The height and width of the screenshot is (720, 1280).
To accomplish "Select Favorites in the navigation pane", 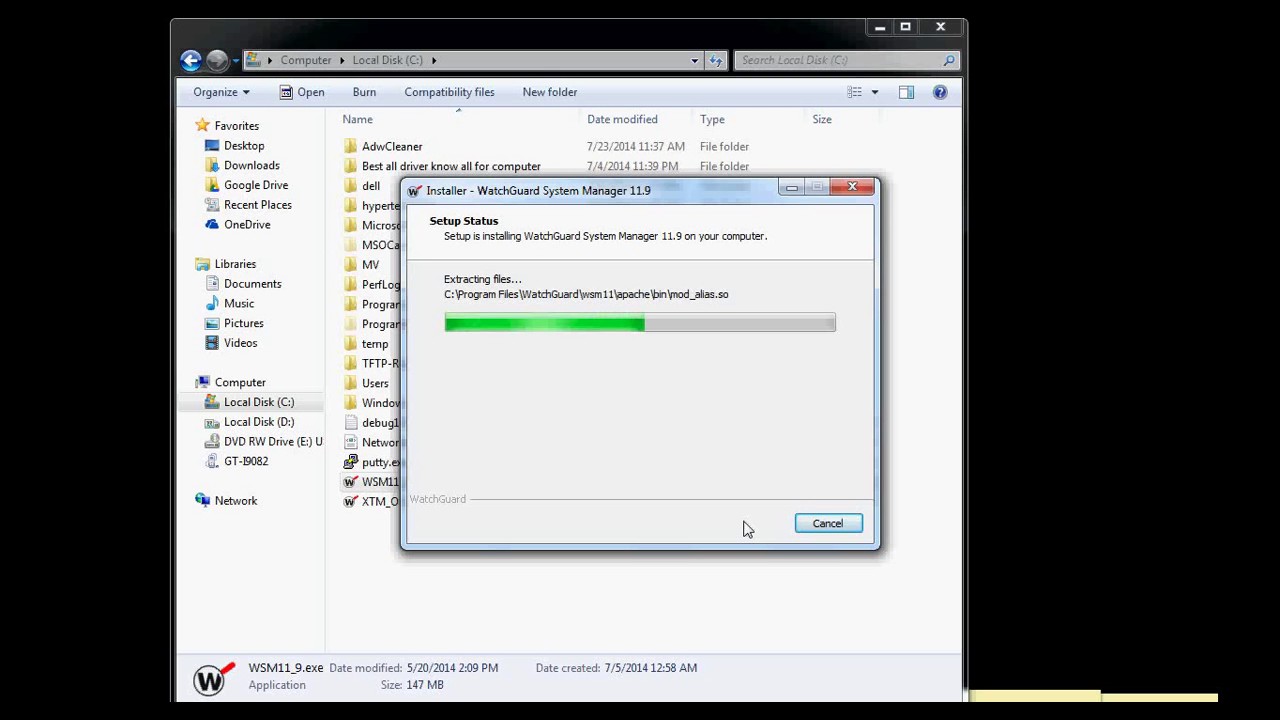I will coord(236,126).
